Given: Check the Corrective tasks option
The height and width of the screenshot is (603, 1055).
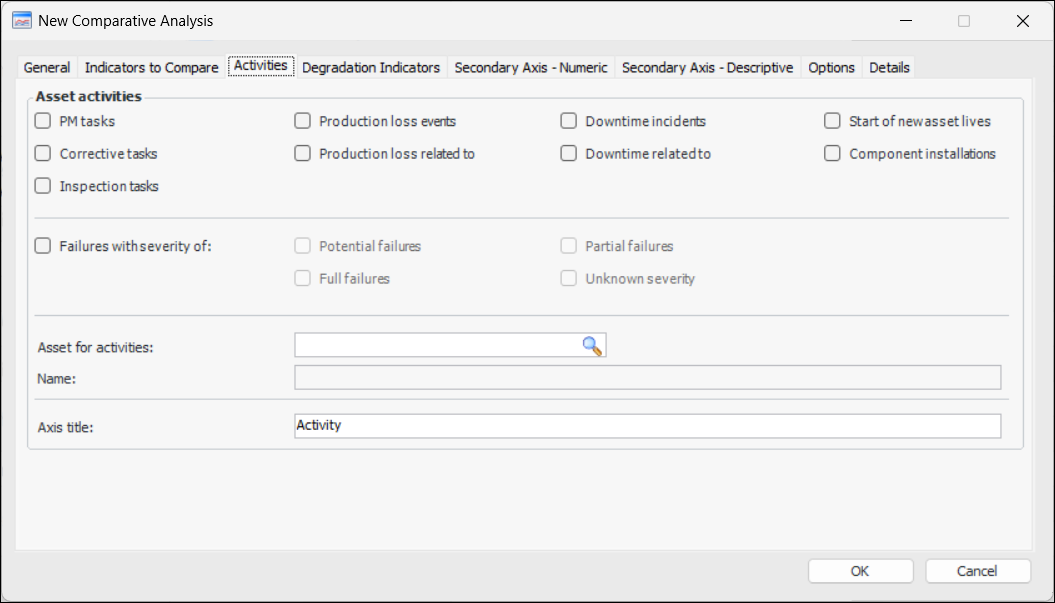Looking at the screenshot, I should tap(43, 154).
